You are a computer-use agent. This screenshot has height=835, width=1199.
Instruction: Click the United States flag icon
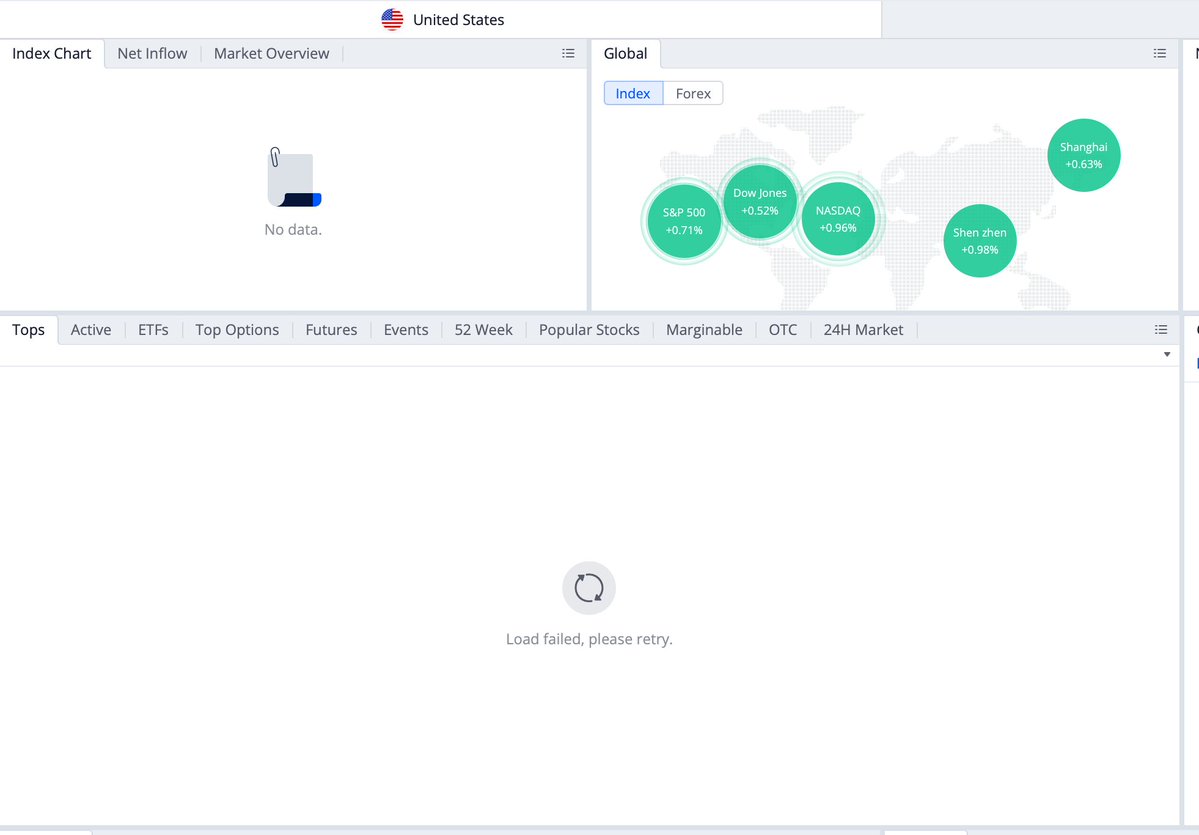click(x=392, y=20)
